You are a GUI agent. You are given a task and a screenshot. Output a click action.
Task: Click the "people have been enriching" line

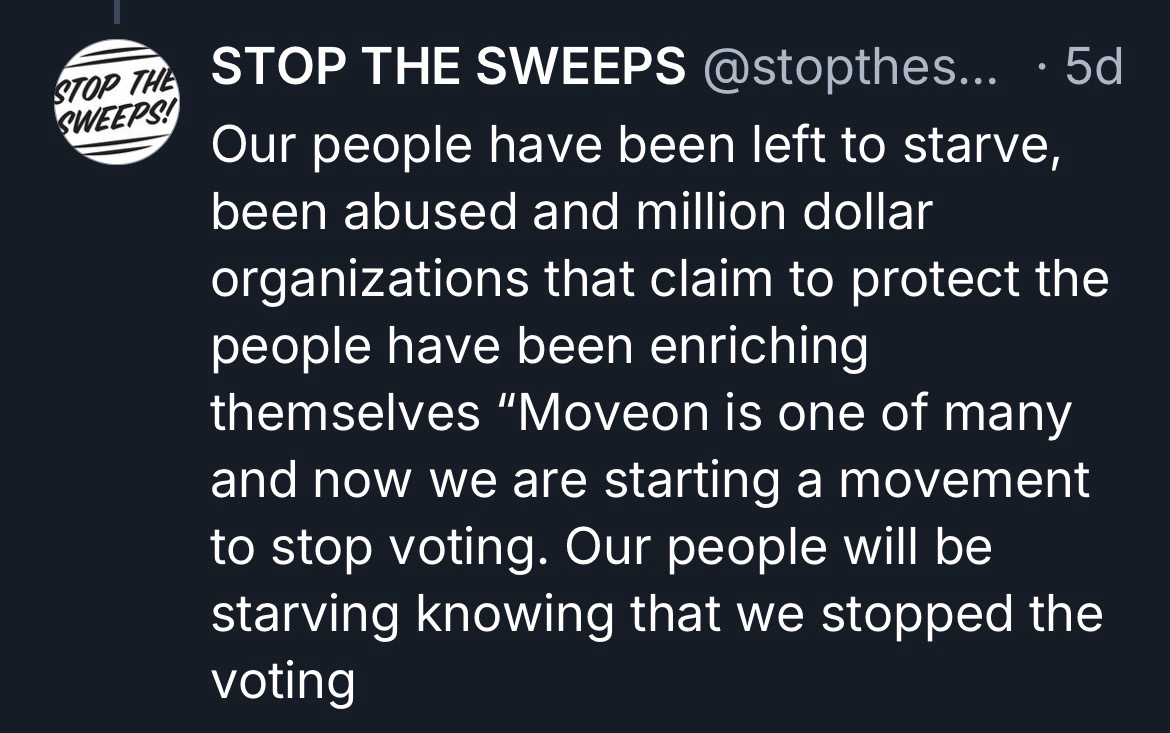pos(539,346)
